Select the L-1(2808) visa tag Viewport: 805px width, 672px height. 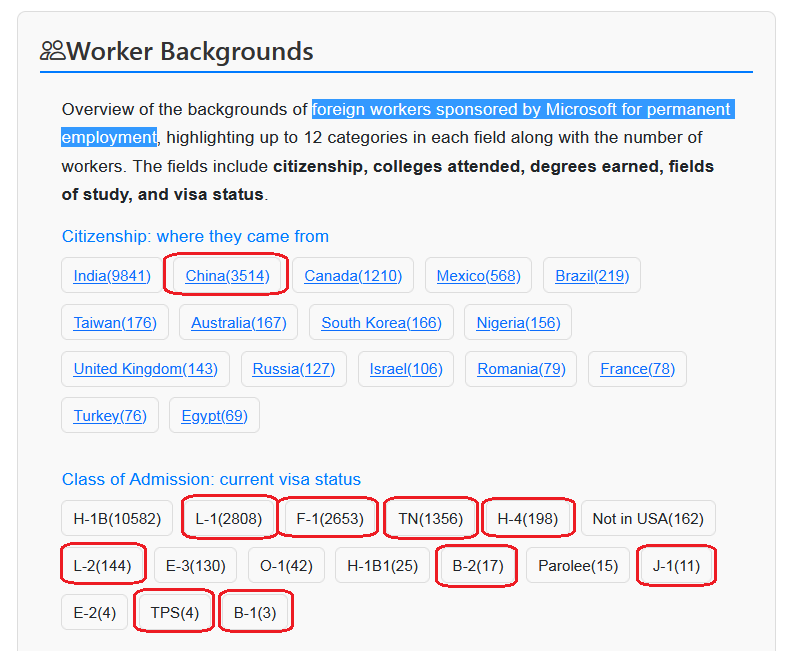(229, 519)
